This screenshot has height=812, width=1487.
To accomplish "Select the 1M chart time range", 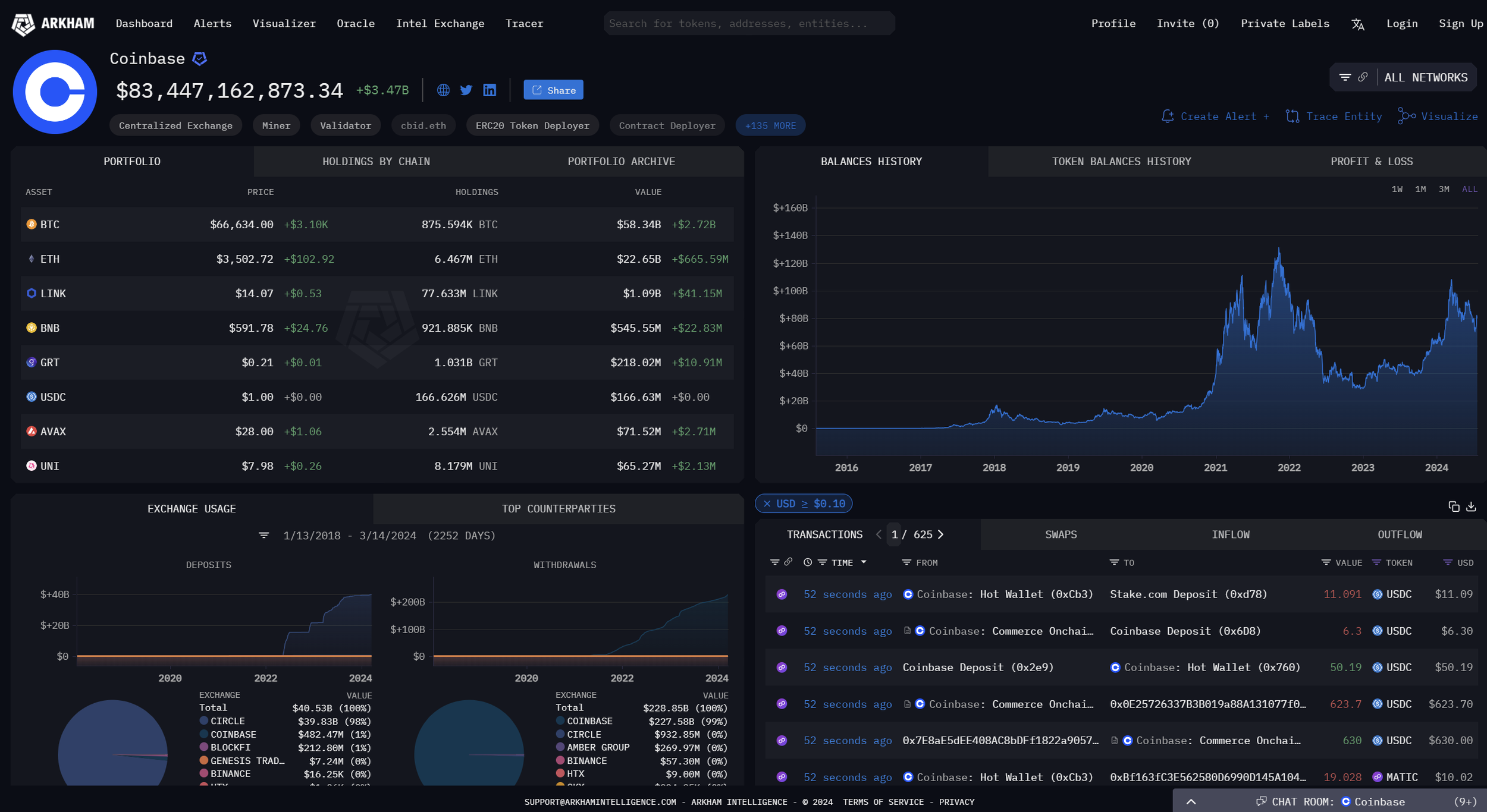I will [x=1420, y=189].
